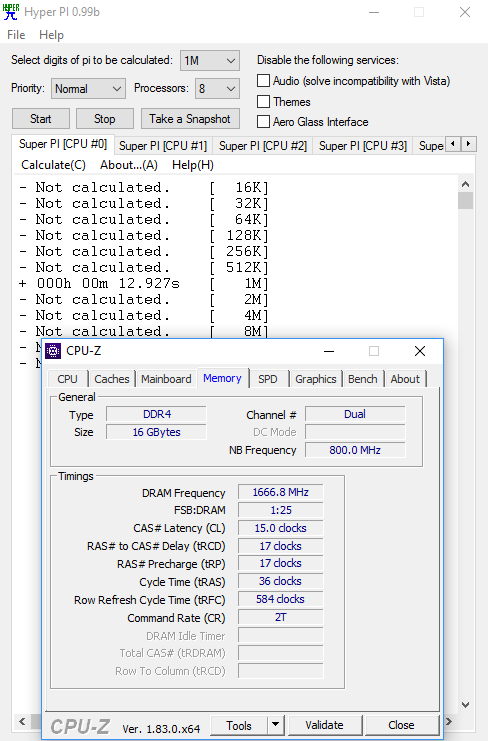Toggle Aero Glass Interface checkbox
This screenshot has height=741, width=488.
coord(264,122)
